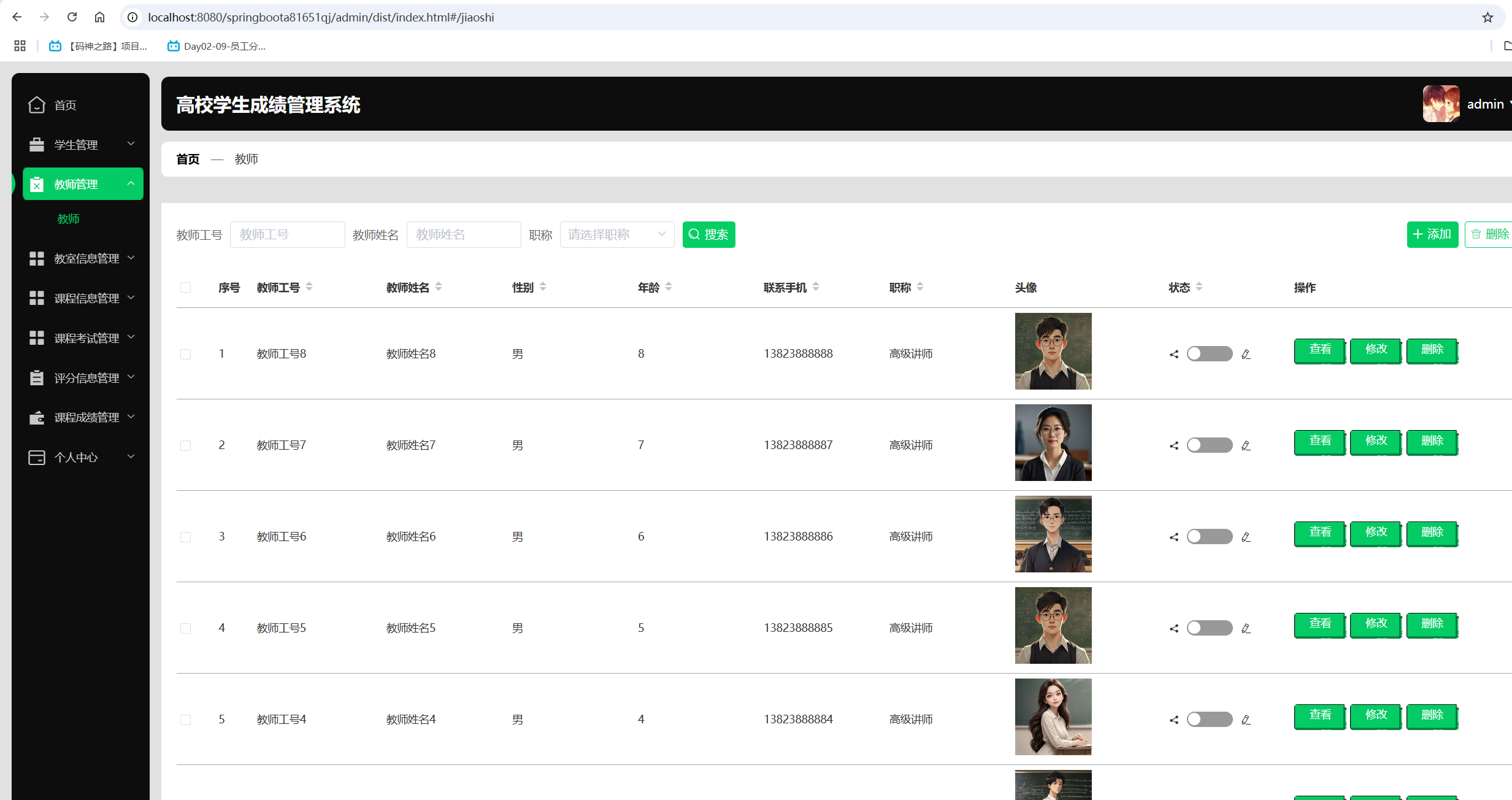Click the 教室信息管理 grid icon
Screen dimensions: 1512x800
[37, 258]
